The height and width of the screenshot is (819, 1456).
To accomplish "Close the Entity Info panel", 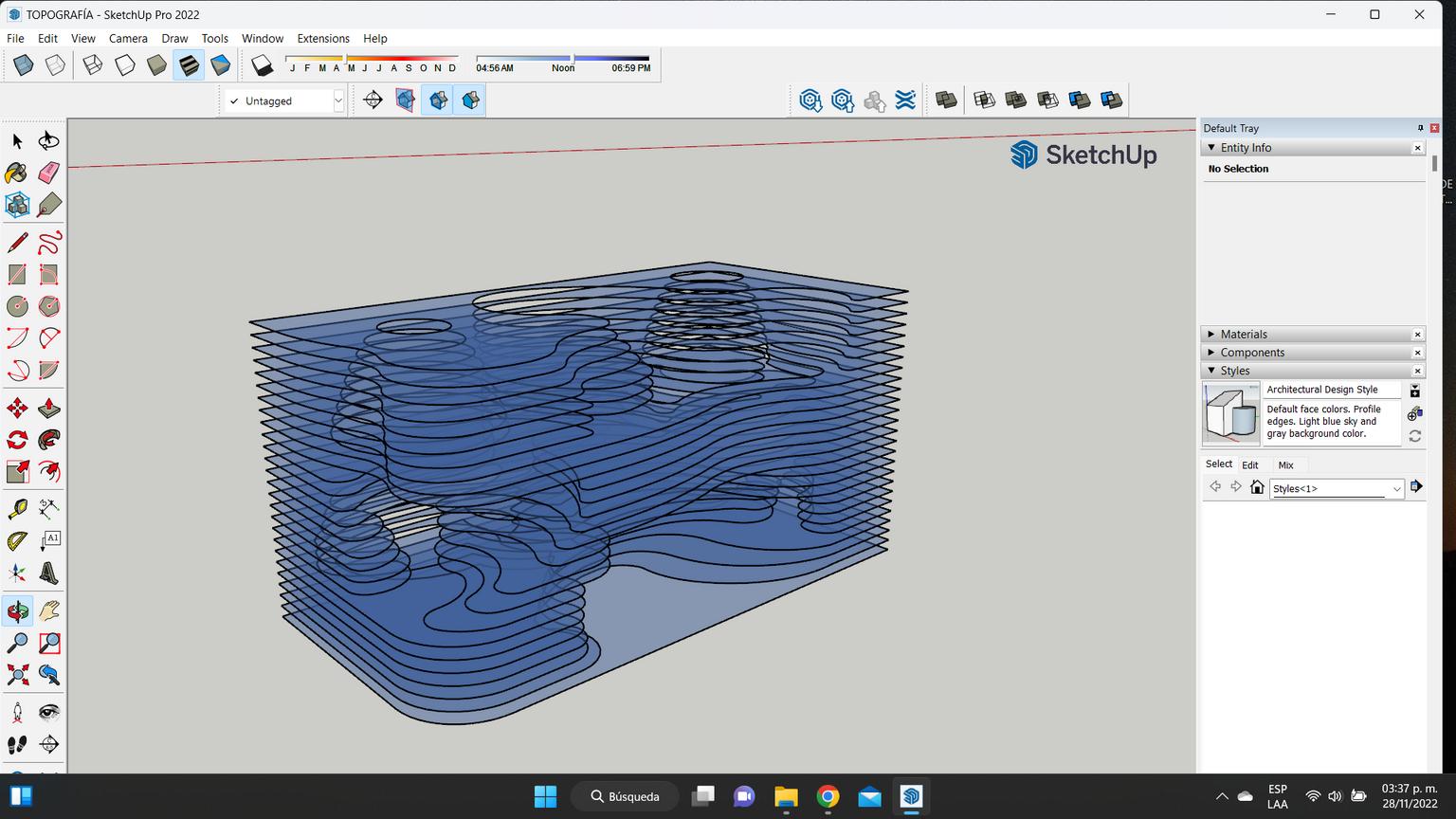I will click(1417, 148).
